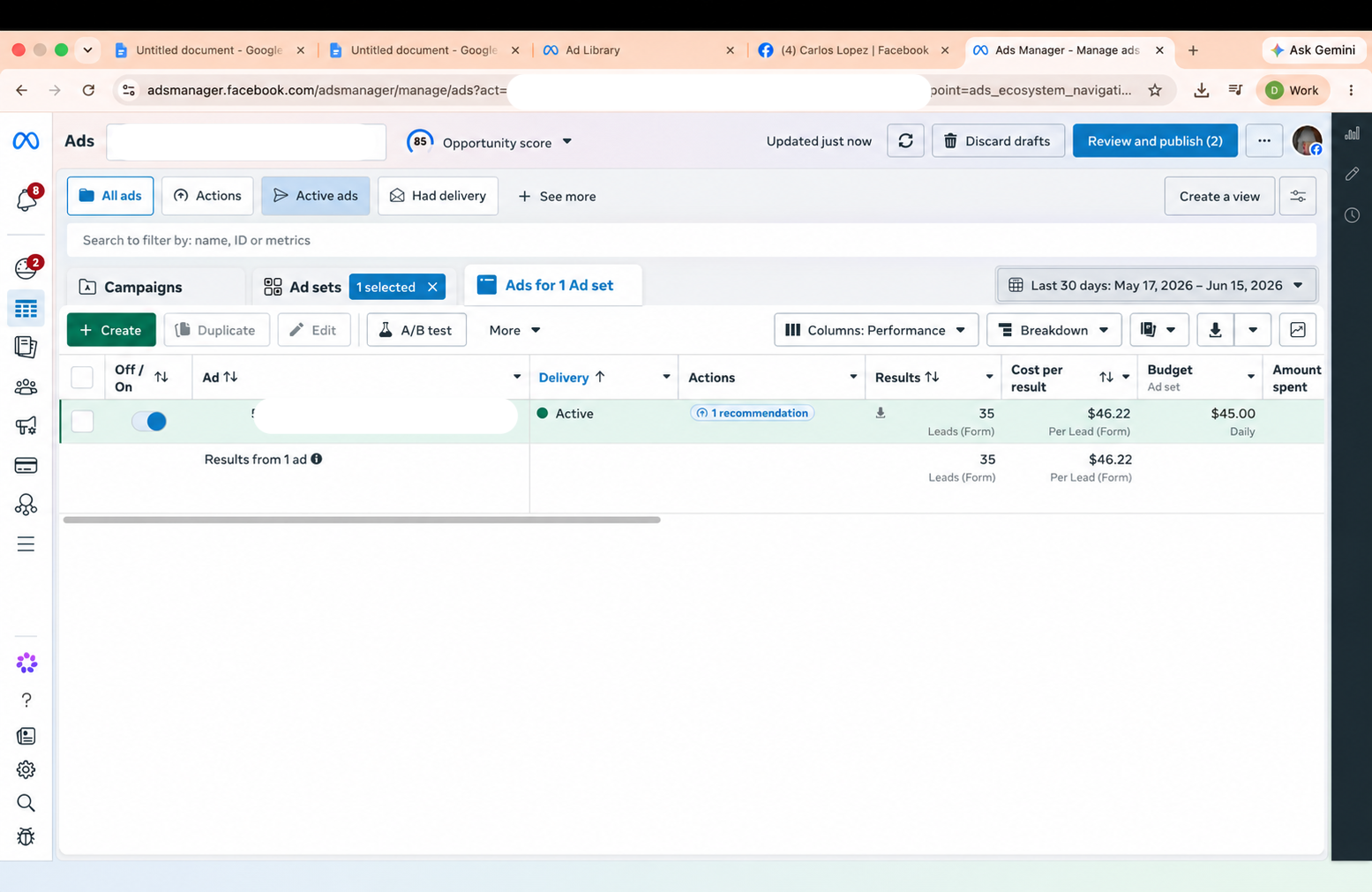Click the Discard drafts button

click(x=998, y=141)
